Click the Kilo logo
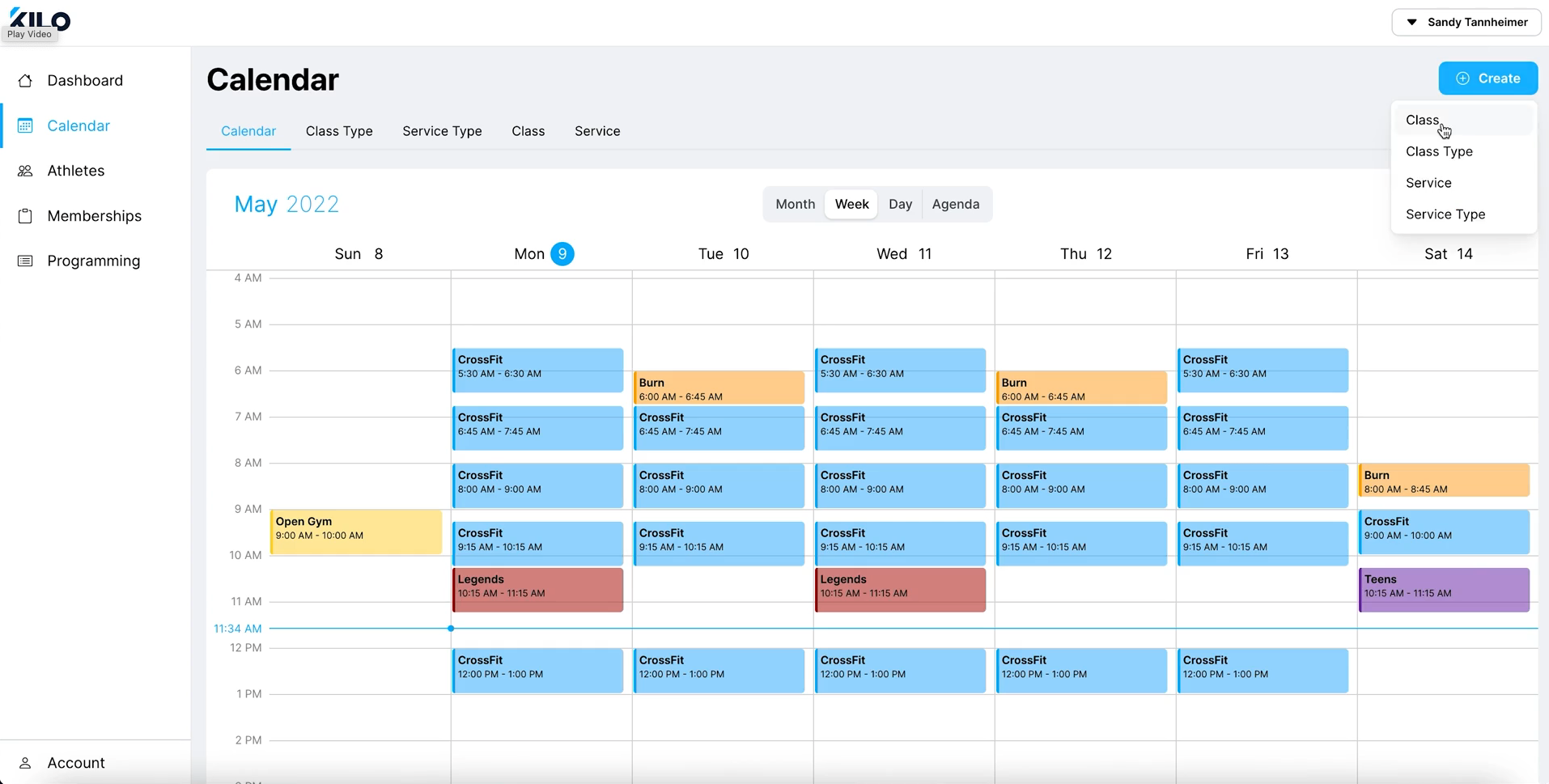This screenshot has height=784, width=1549. tap(37, 18)
